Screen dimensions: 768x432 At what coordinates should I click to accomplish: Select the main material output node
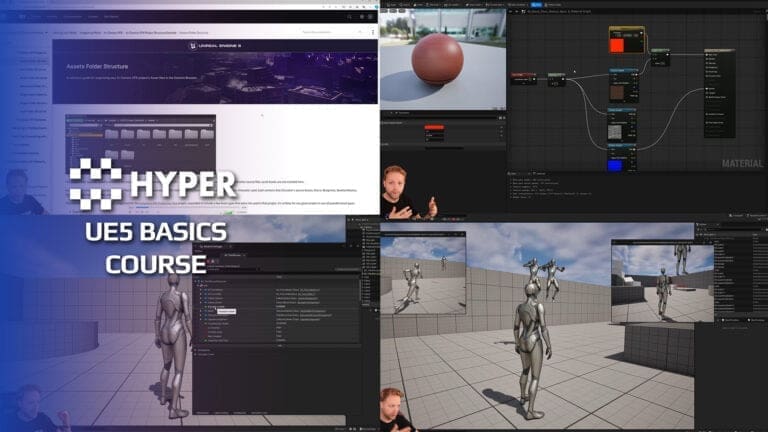coord(720,93)
